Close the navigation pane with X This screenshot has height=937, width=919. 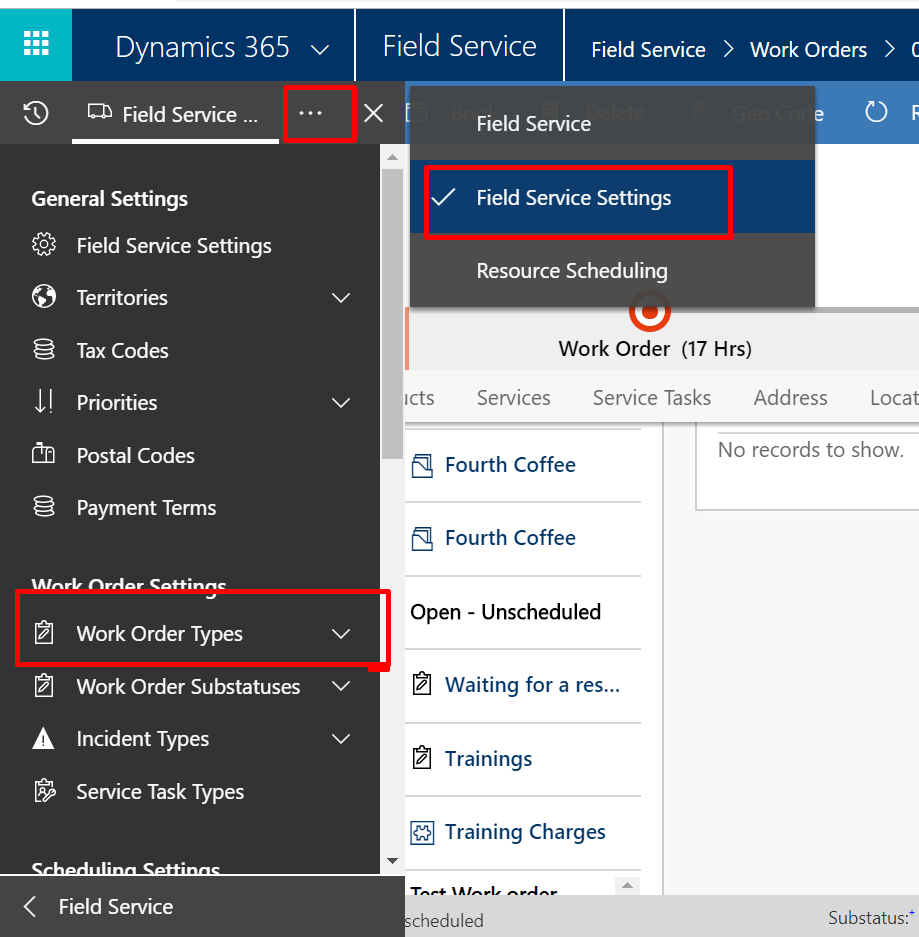(x=373, y=113)
